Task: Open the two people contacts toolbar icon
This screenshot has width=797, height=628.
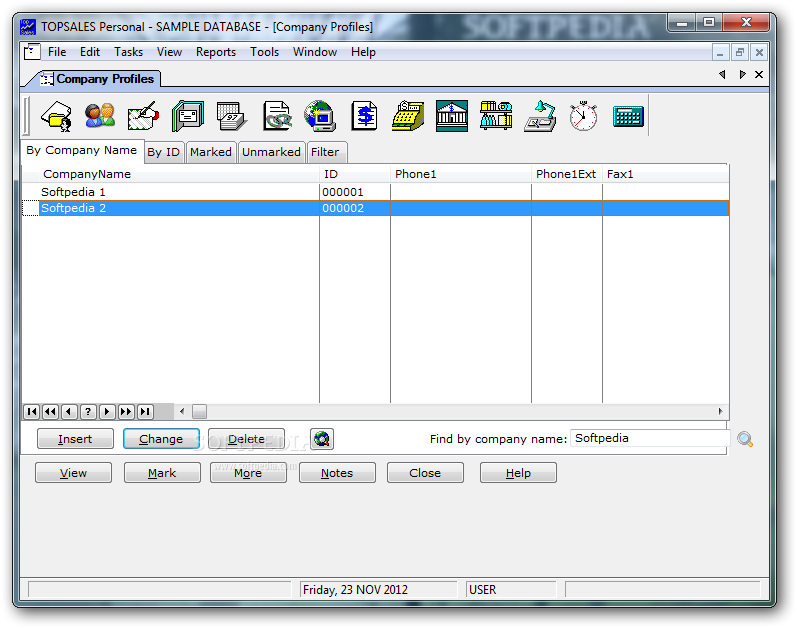Action: 100,116
